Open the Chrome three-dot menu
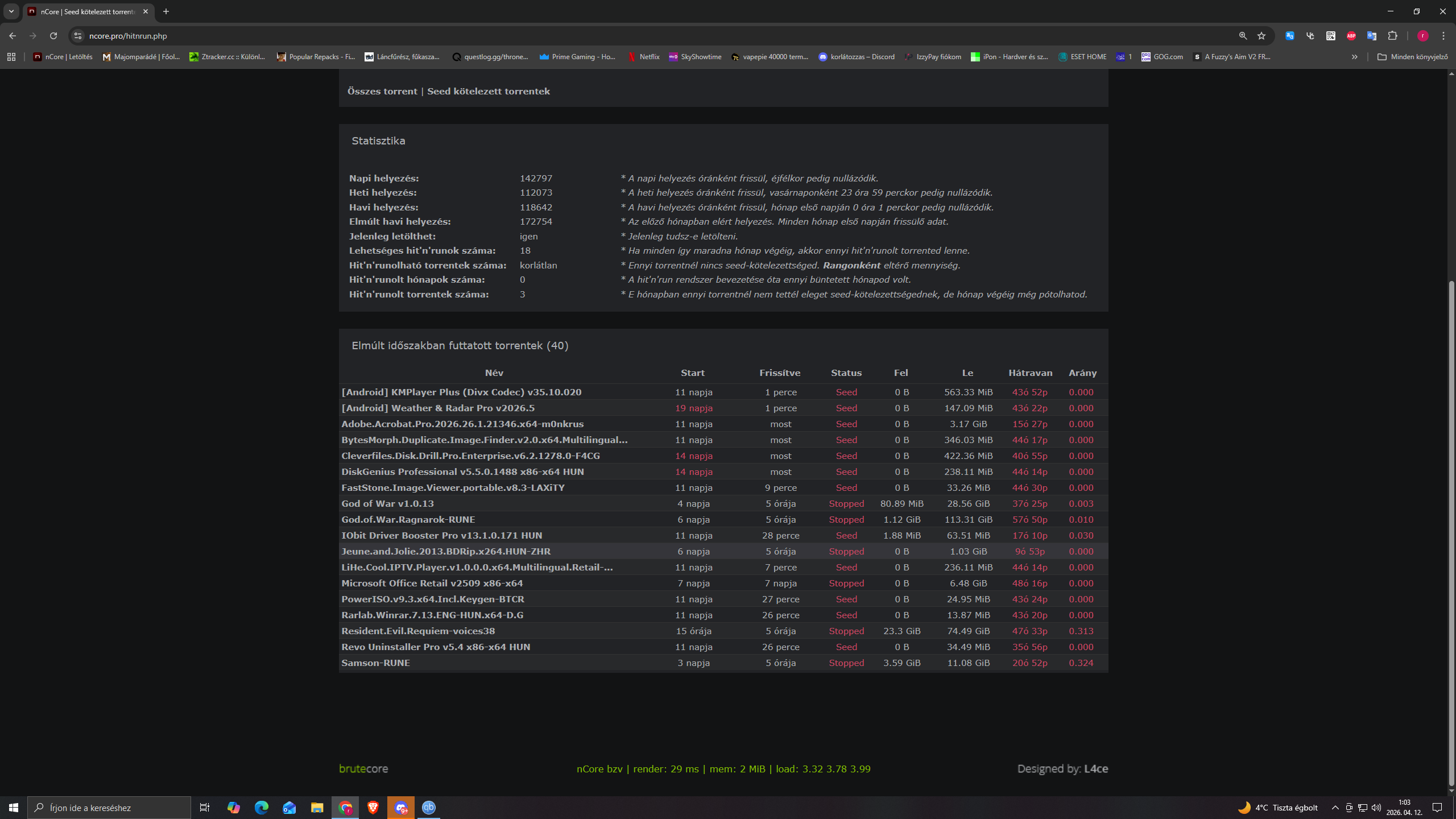Image resolution: width=1456 pixels, height=819 pixels. [x=1443, y=36]
